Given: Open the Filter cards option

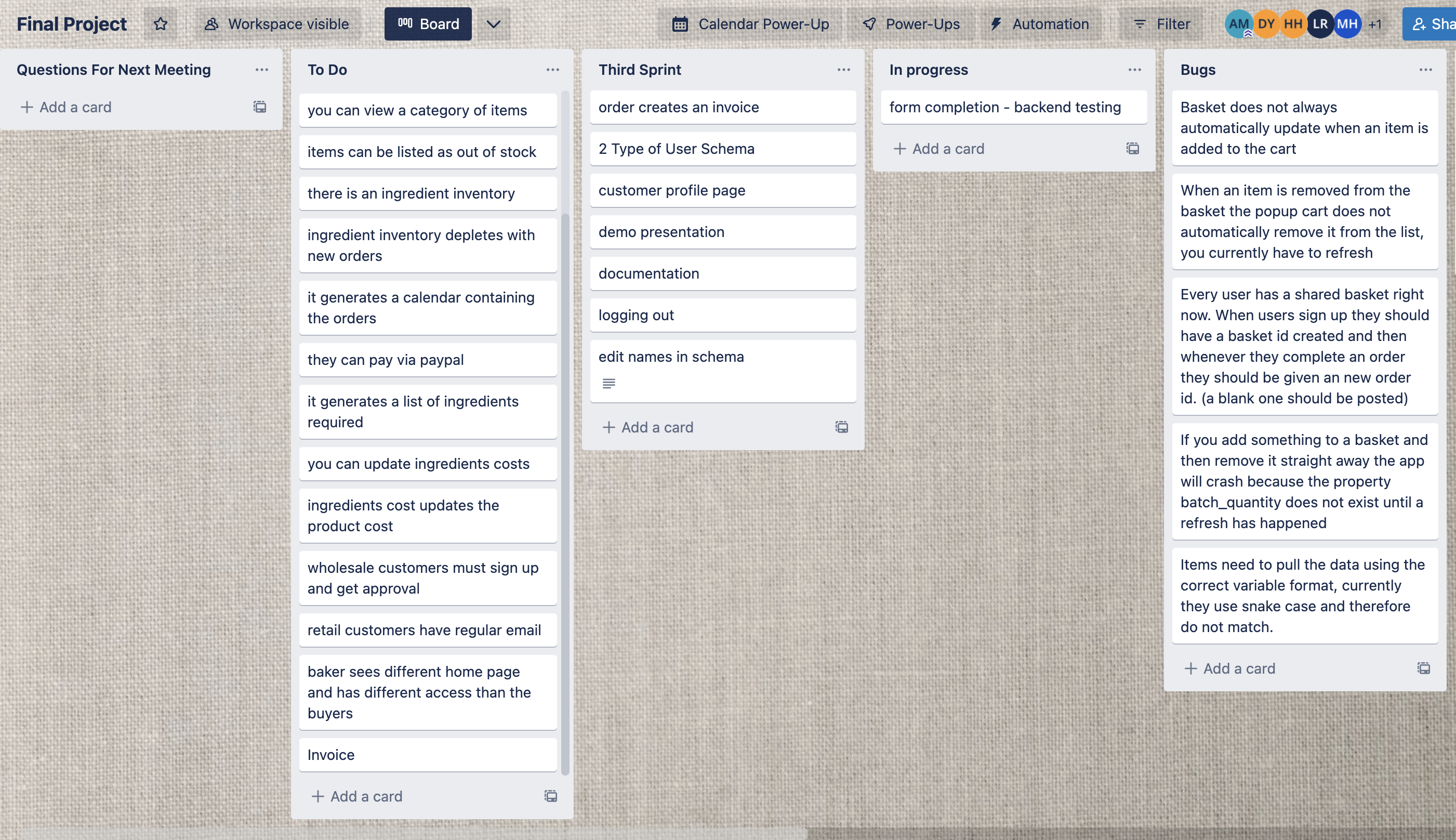Looking at the screenshot, I should 1161,24.
